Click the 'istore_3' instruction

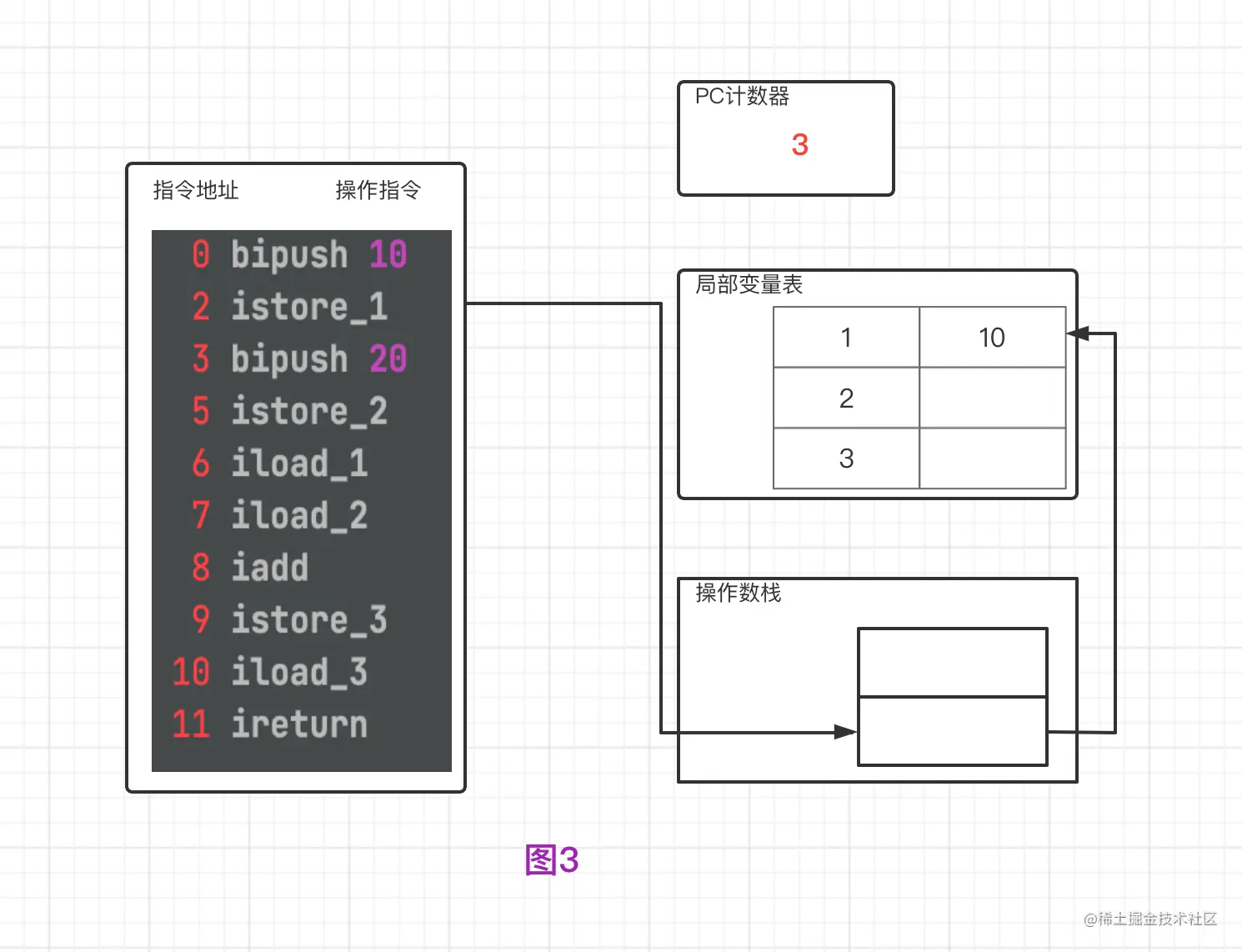[289, 620]
